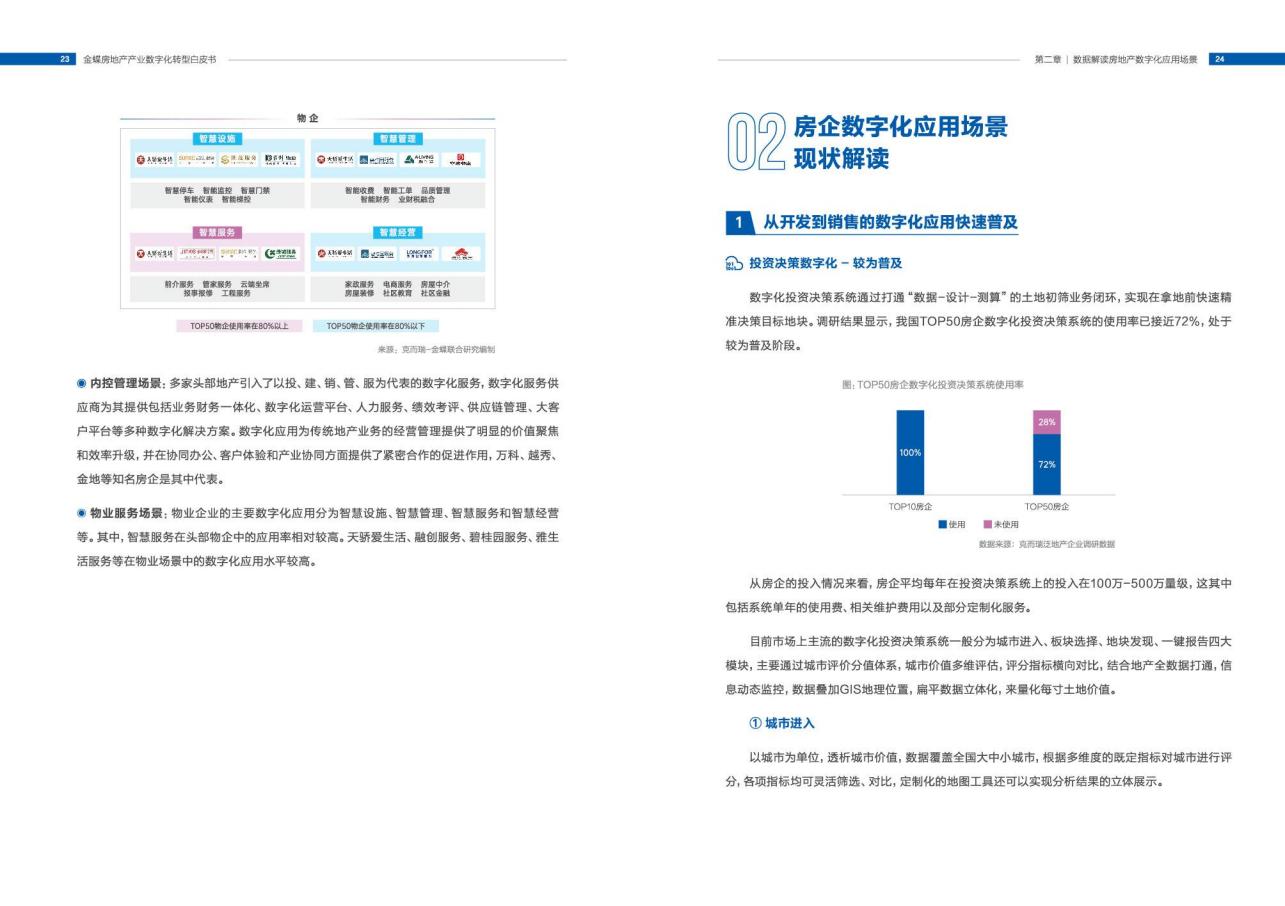
Task: Click 智慧门禁 label
Action: click(255, 190)
